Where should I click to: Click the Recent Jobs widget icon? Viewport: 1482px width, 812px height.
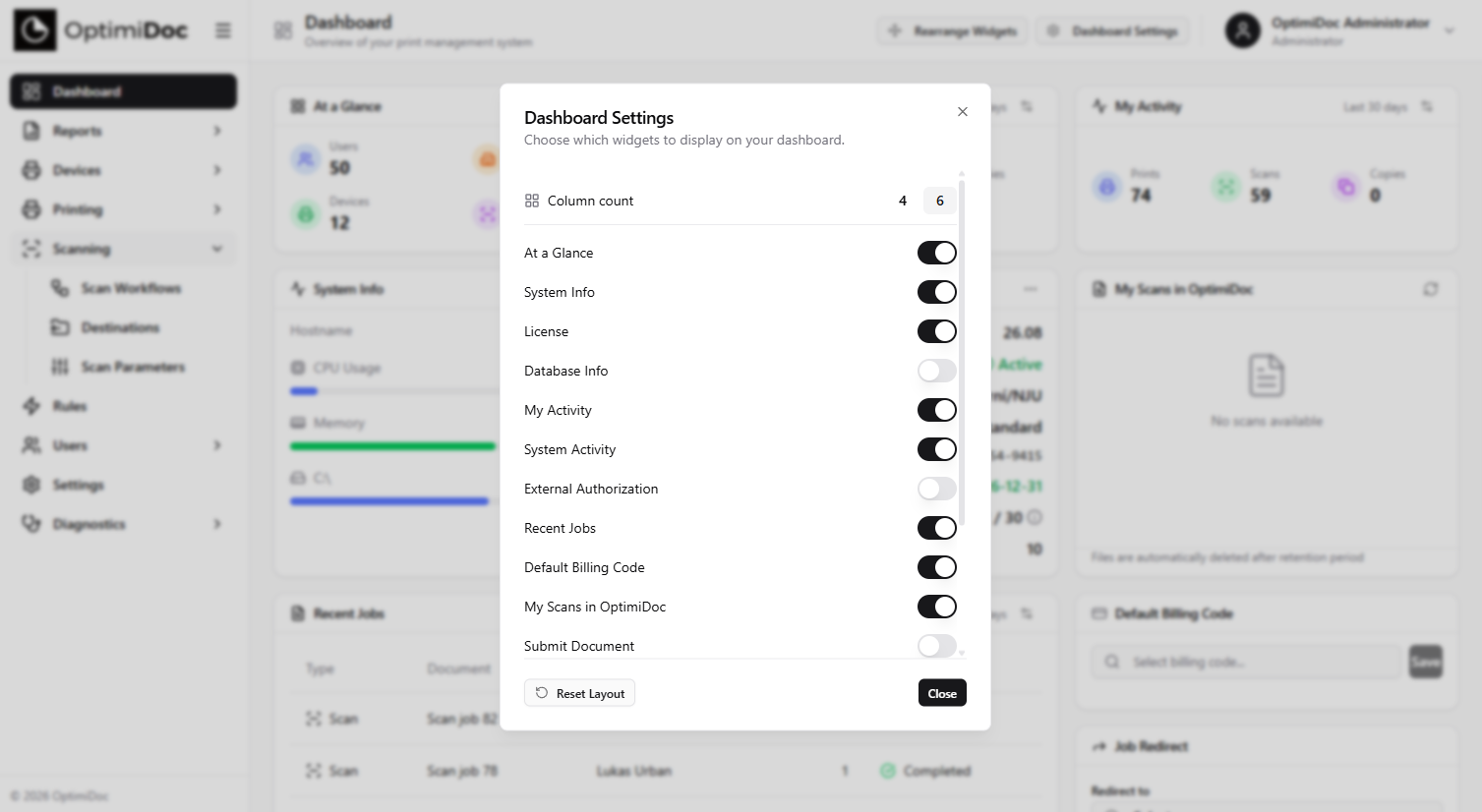298,613
